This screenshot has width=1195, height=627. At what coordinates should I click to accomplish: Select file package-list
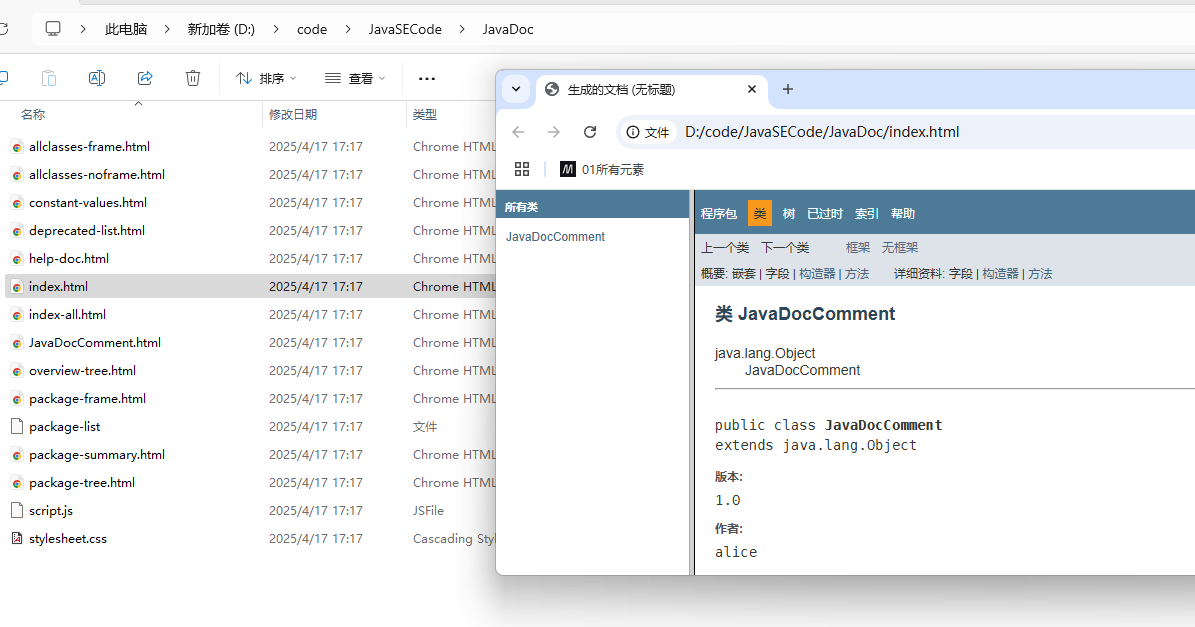coord(64,427)
